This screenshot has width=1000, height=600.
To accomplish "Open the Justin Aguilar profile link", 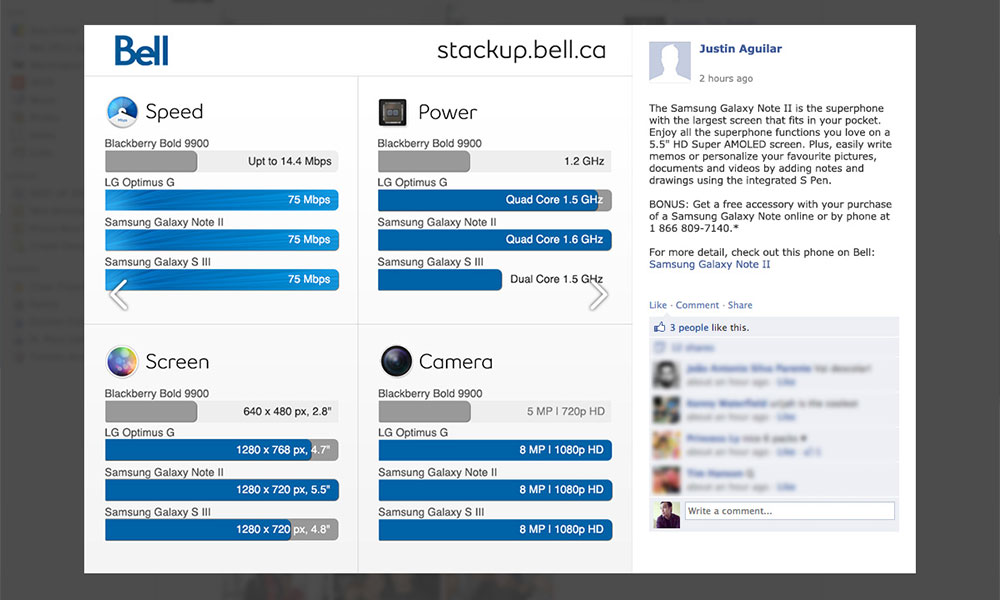I will tap(740, 48).
